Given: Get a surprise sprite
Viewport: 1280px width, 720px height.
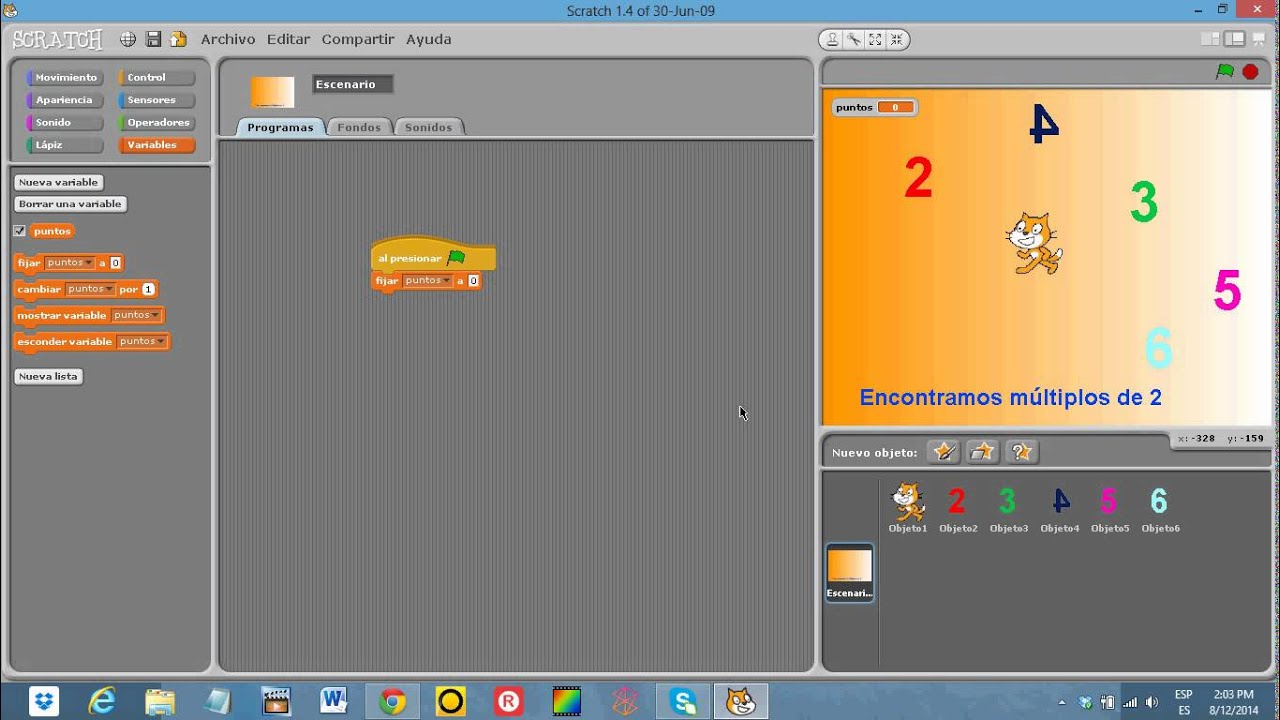Looking at the screenshot, I should [1021, 452].
